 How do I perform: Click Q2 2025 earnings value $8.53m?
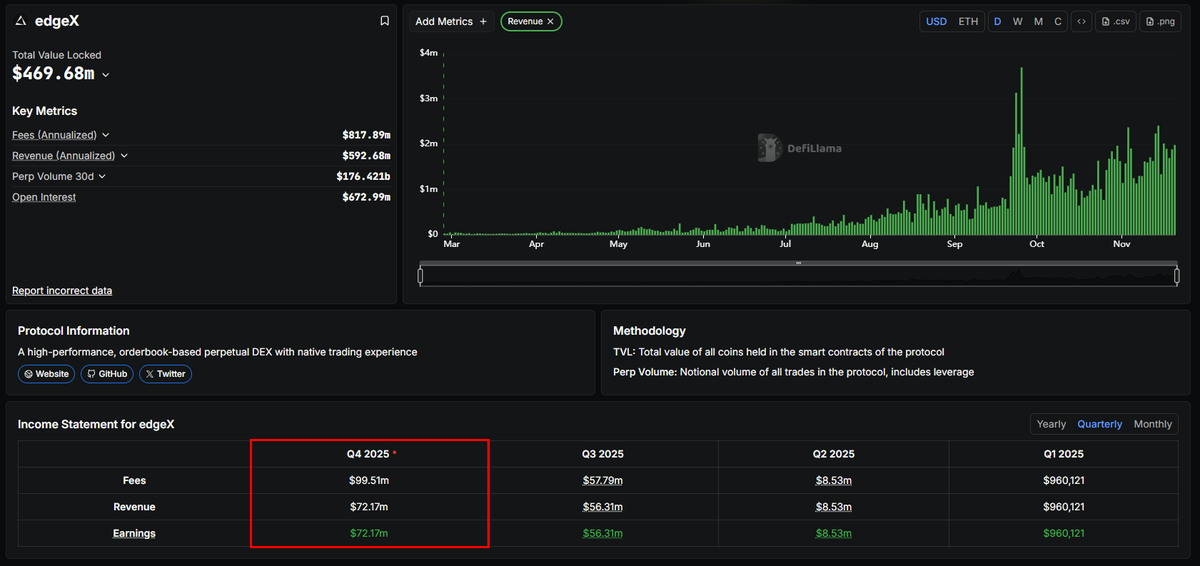point(834,533)
